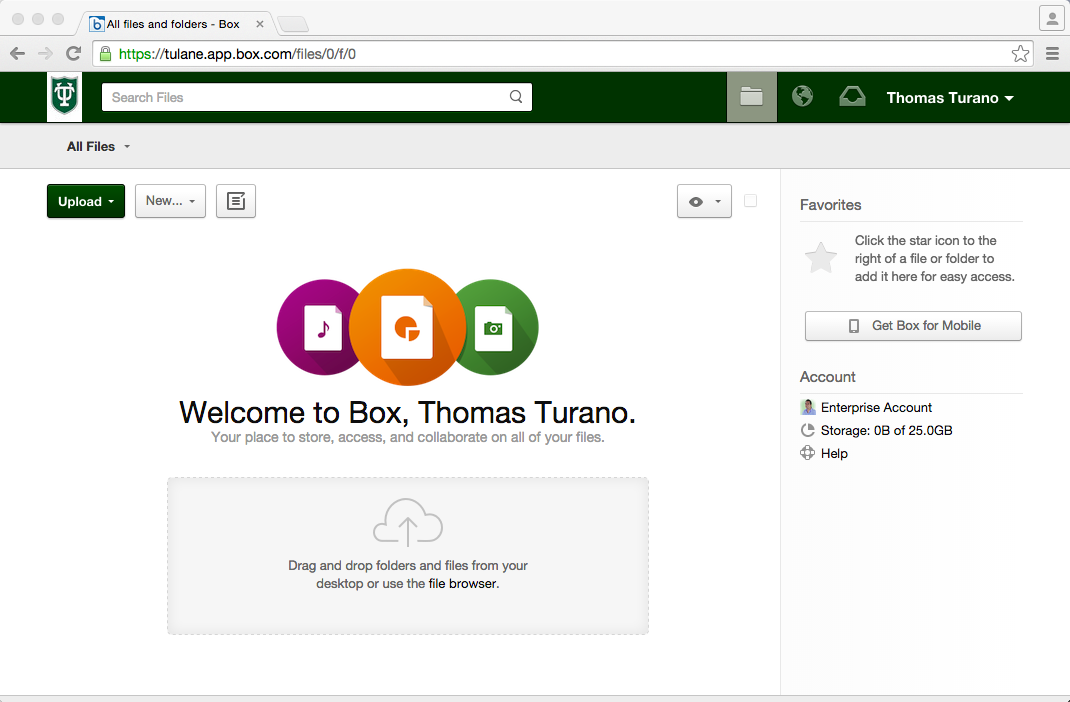Open a new browser tab
Viewport: 1070px width, 702px height.
pyautogui.click(x=293, y=25)
